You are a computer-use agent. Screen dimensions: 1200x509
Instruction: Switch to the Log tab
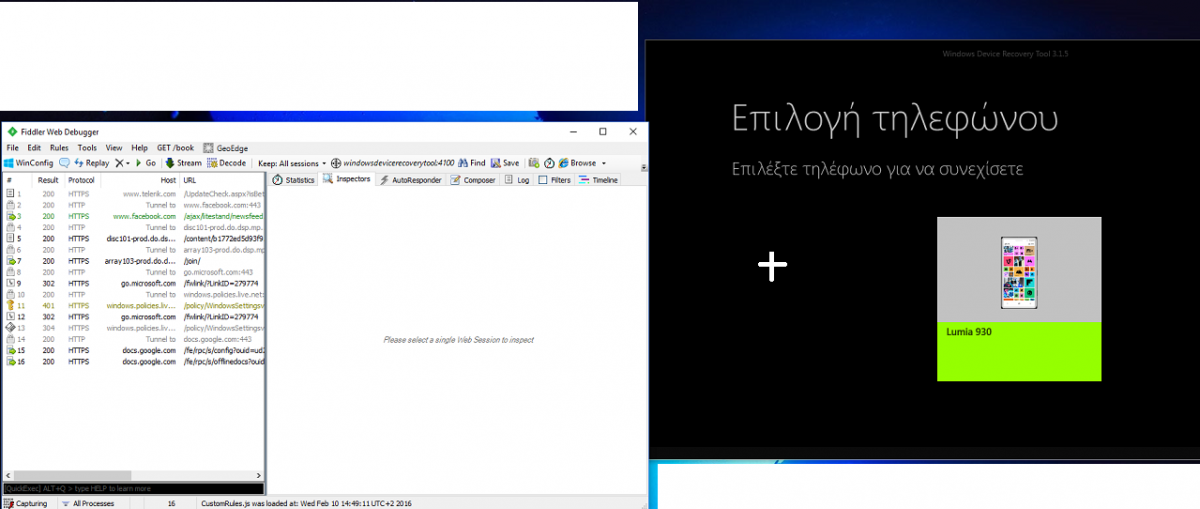pos(517,180)
